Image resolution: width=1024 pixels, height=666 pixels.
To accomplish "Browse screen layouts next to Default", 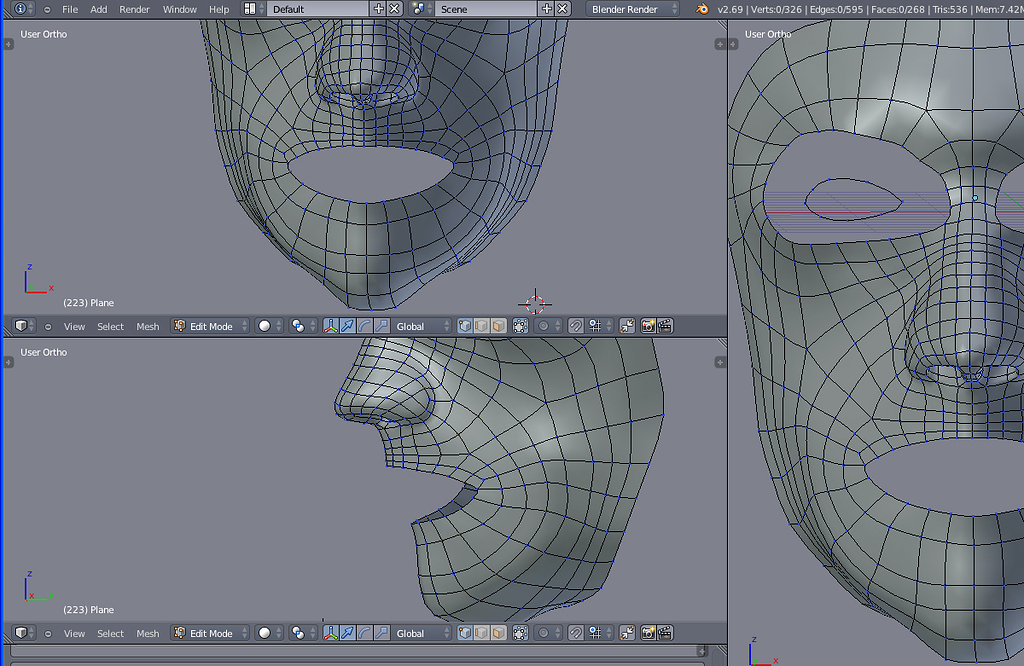I will (x=253, y=9).
